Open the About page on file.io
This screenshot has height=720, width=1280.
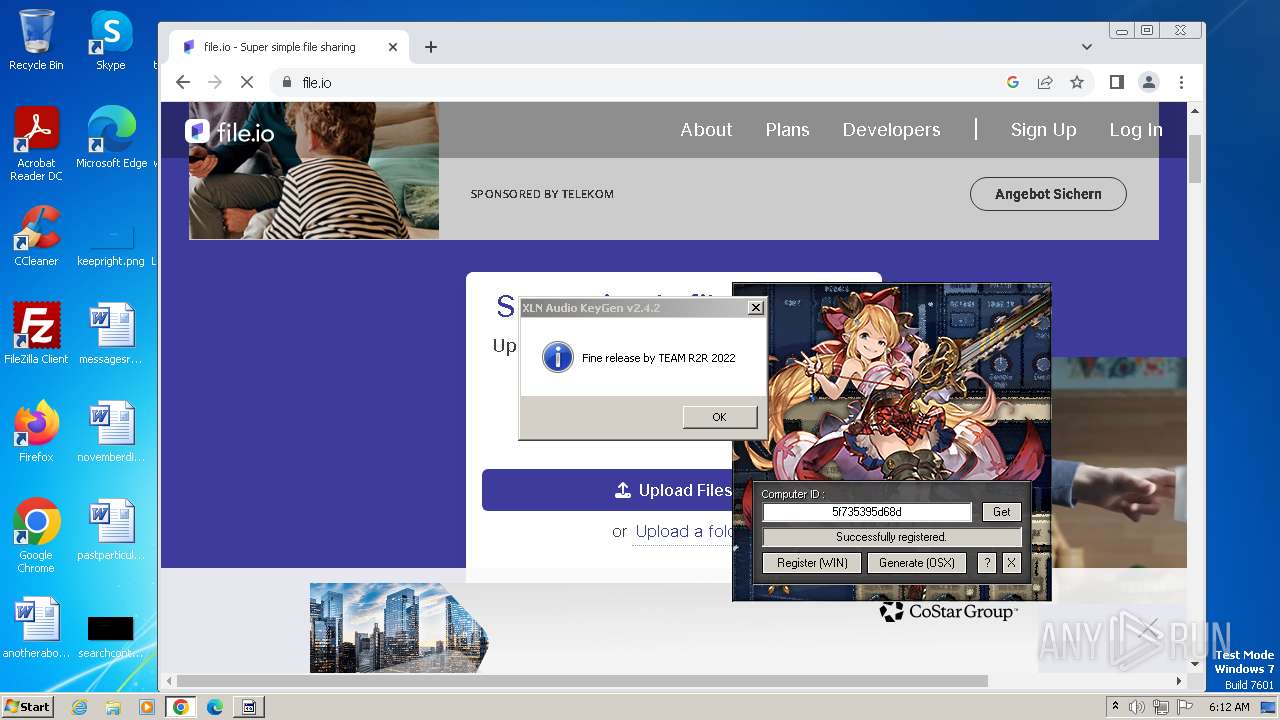point(706,130)
